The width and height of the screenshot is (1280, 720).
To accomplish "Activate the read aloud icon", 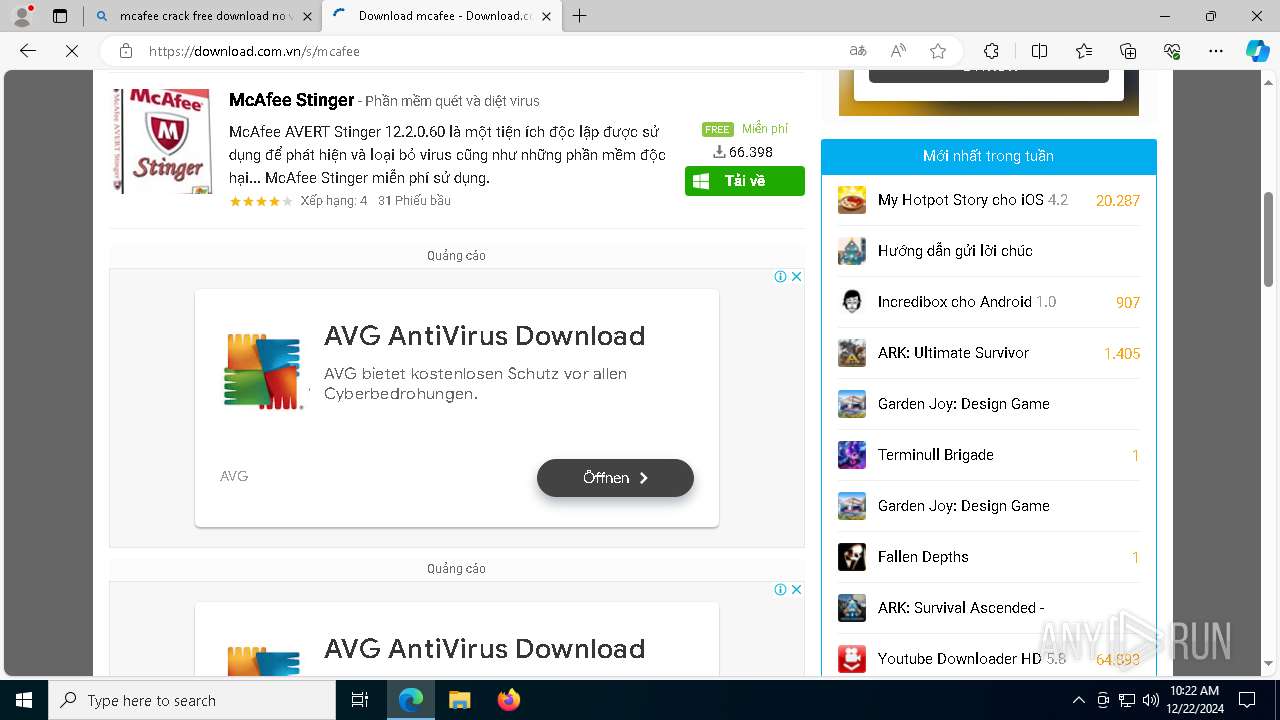I will pos(898,51).
